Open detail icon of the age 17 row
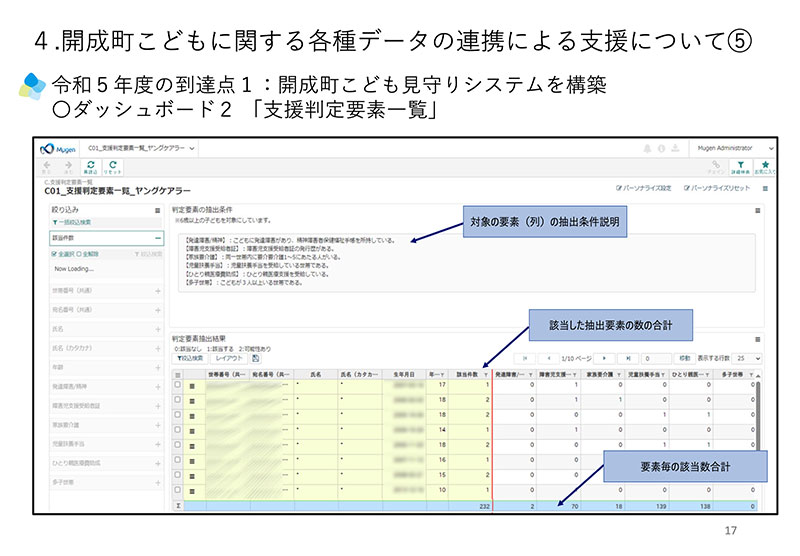This screenshot has height=556, width=800. [192, 386]
